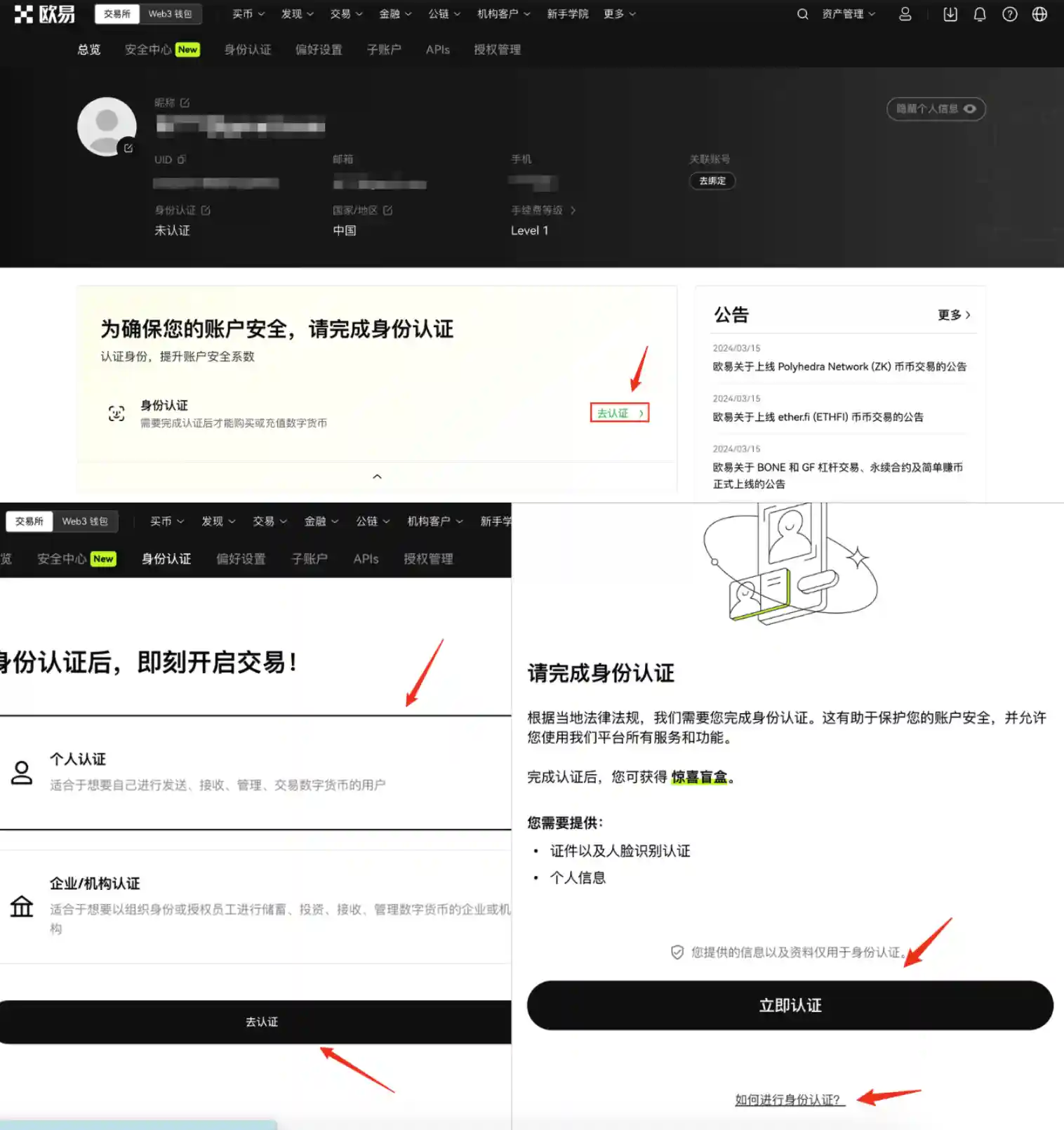Open the 资产管理 dropdown
1064x1130 pixels.
tap(849, 14)
